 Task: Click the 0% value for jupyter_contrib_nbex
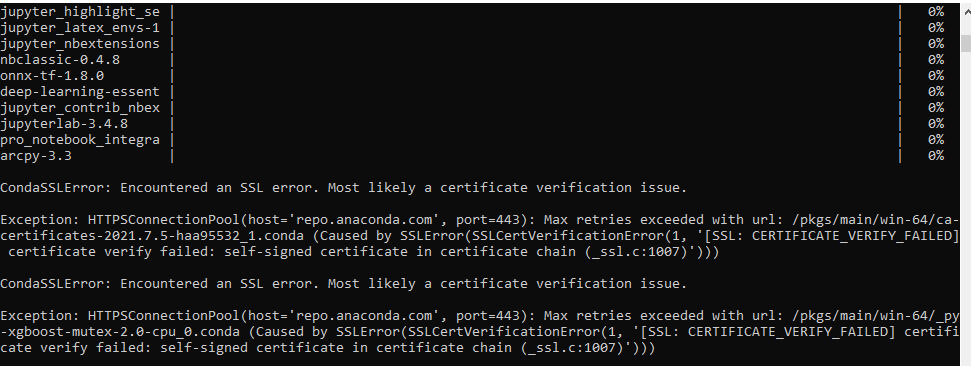point(936,108)
